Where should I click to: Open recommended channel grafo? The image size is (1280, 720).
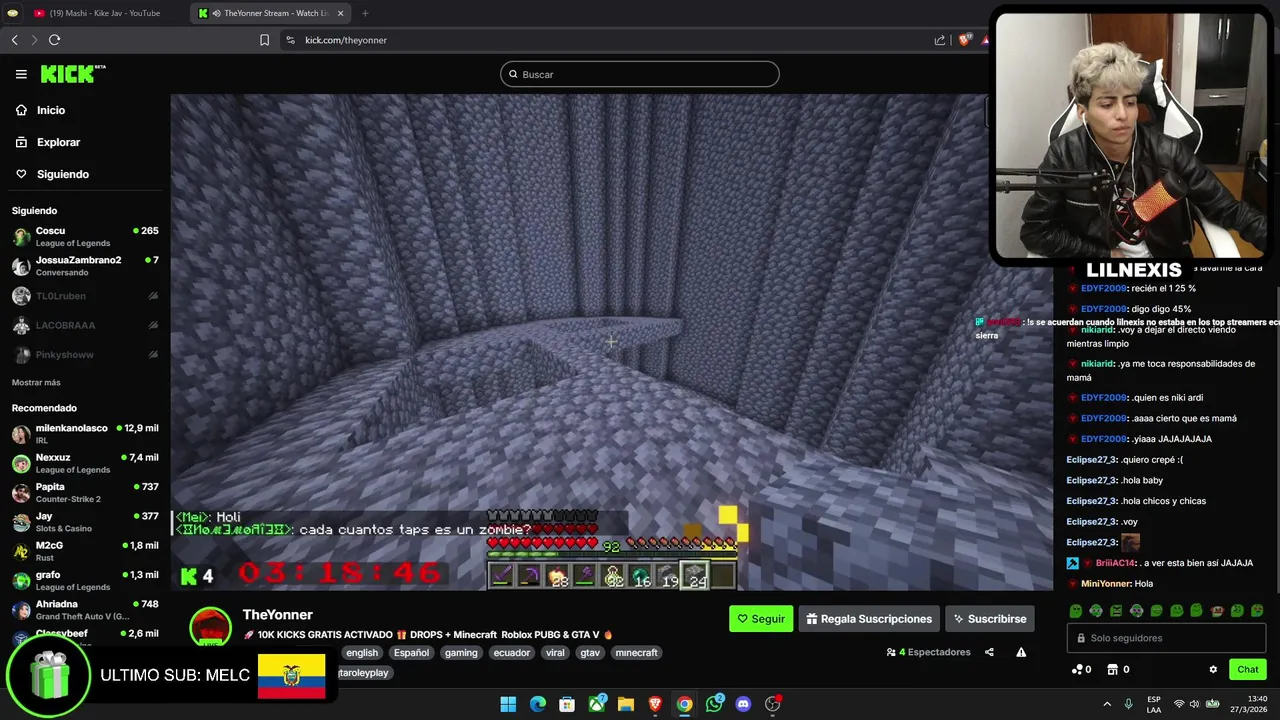(85, 581)
